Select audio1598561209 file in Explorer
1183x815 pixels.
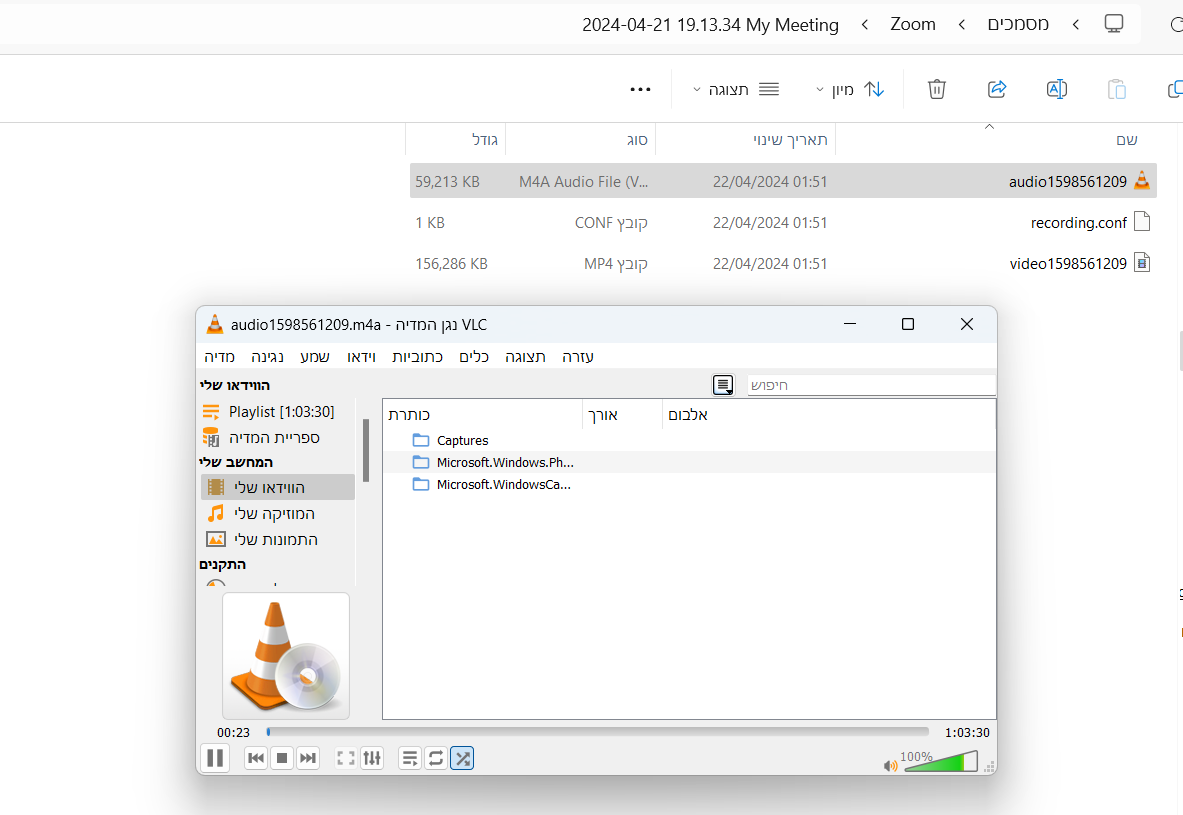783,181
